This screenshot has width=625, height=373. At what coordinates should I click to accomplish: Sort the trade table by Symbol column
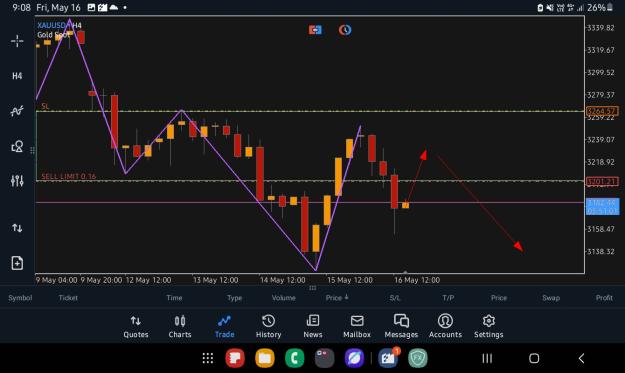pos(20,298)
